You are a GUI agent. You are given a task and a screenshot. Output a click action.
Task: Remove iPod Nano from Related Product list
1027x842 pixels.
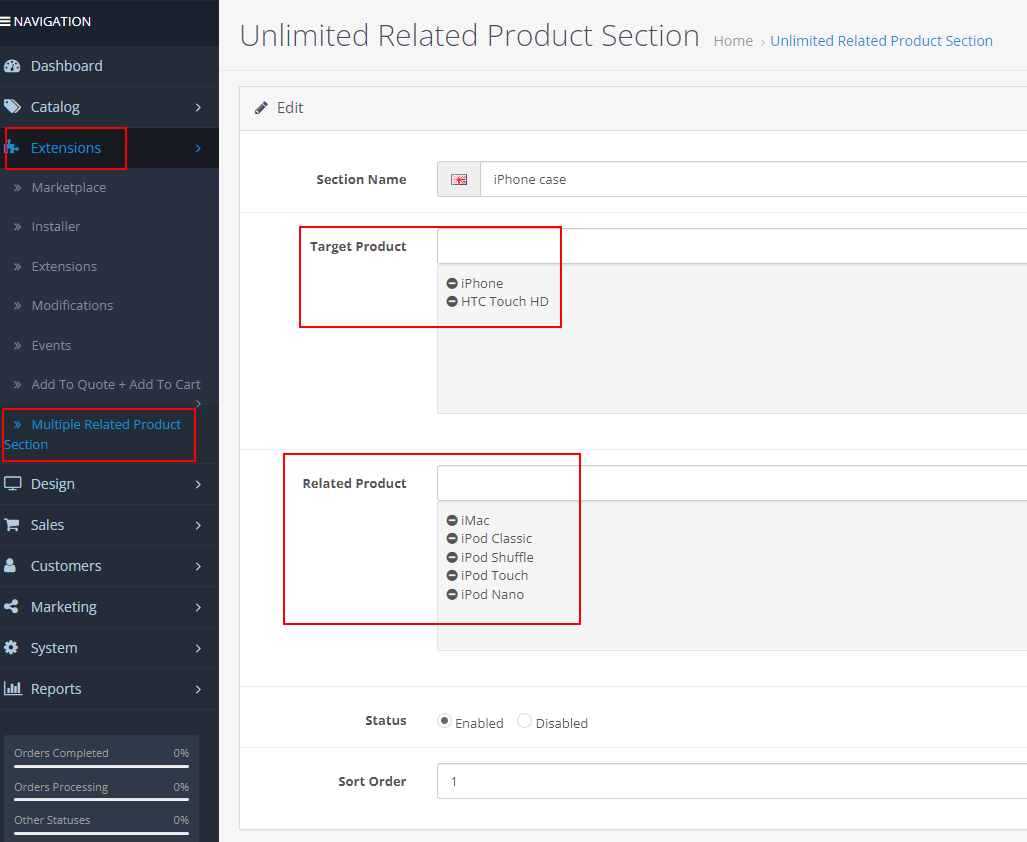click(x=452, y=595)
